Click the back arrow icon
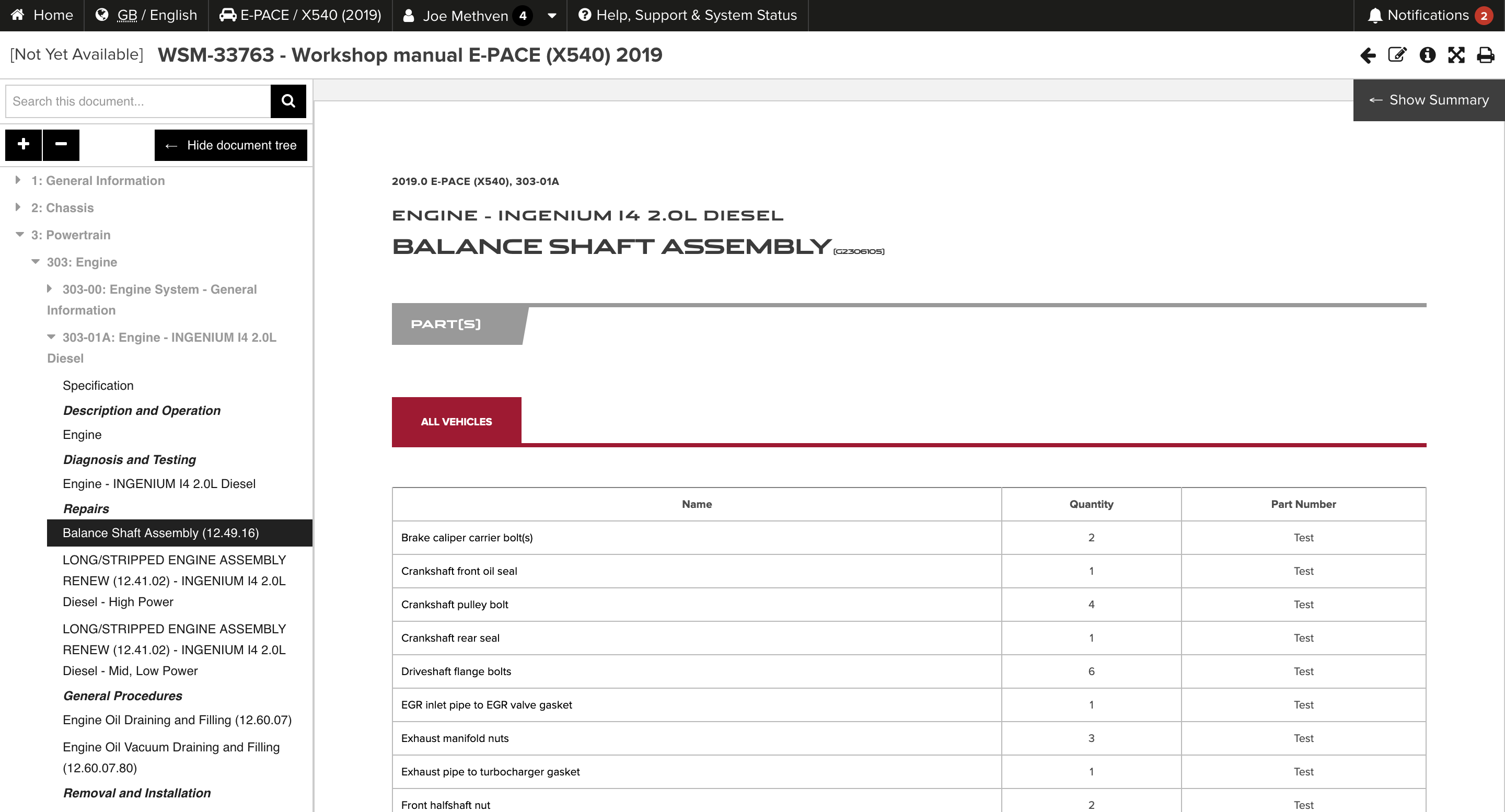 coord(1368,55)
